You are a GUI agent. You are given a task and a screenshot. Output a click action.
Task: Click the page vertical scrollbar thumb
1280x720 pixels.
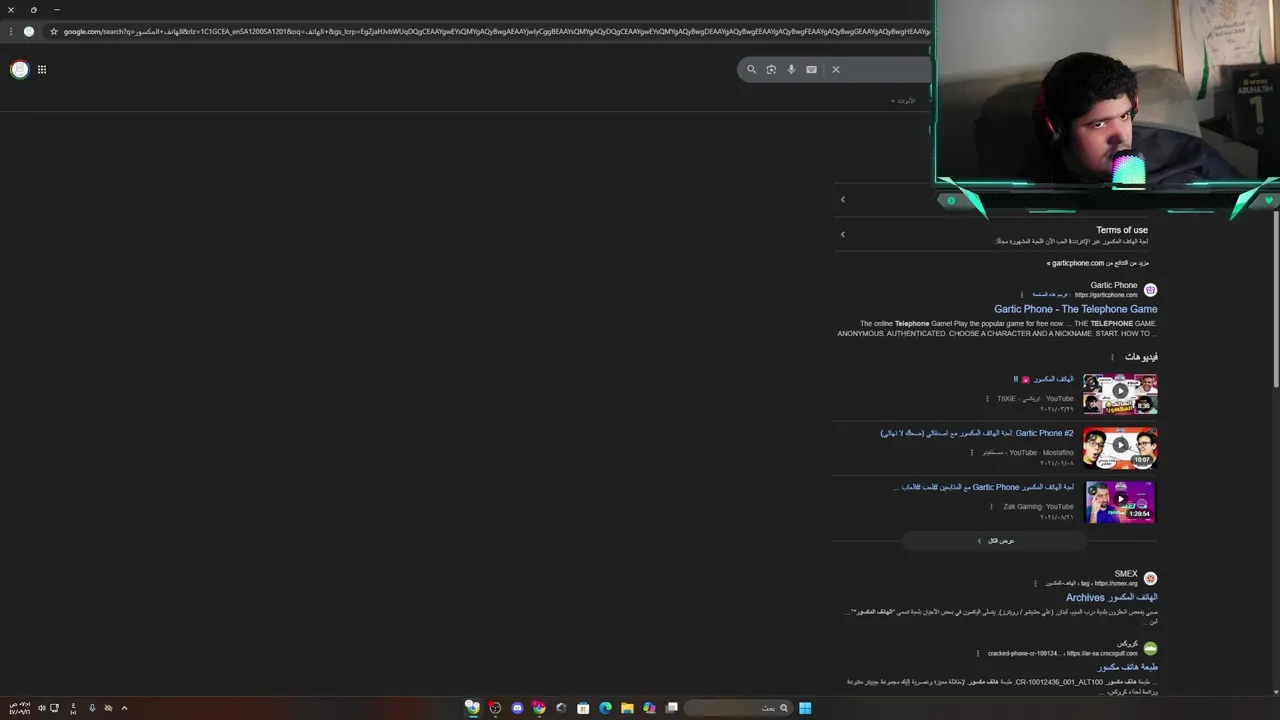1275,299
